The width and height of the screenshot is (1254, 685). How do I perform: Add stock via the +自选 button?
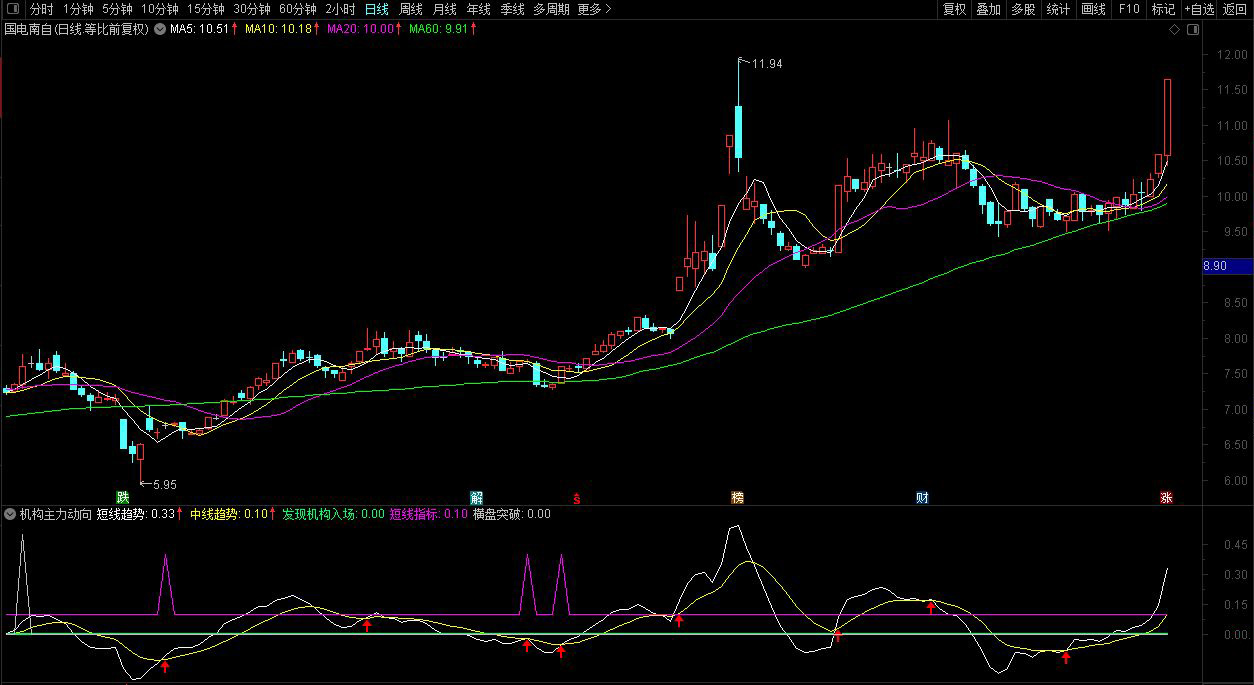[x=1199, y=9]
